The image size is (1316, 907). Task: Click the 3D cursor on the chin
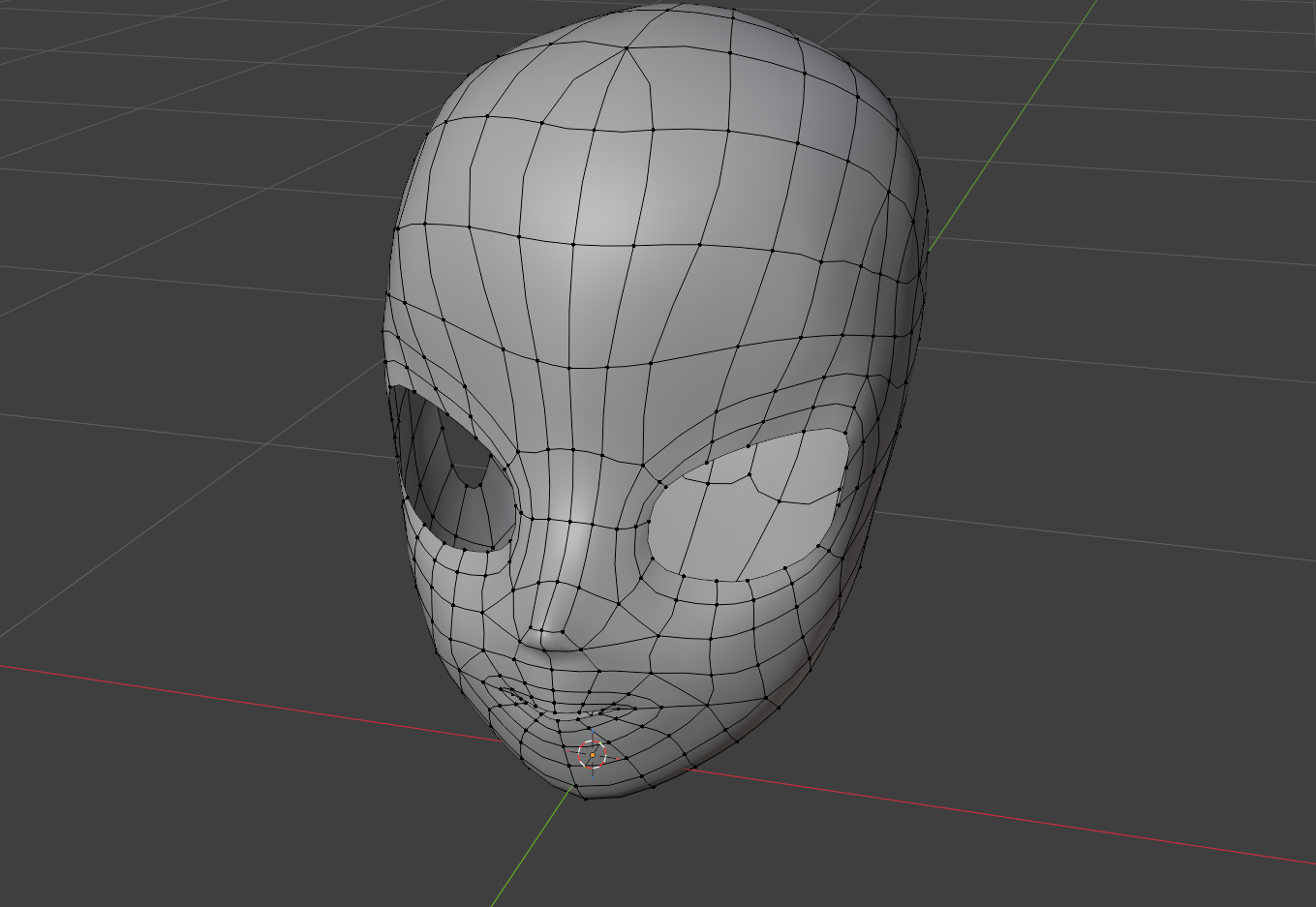point(593,753)
